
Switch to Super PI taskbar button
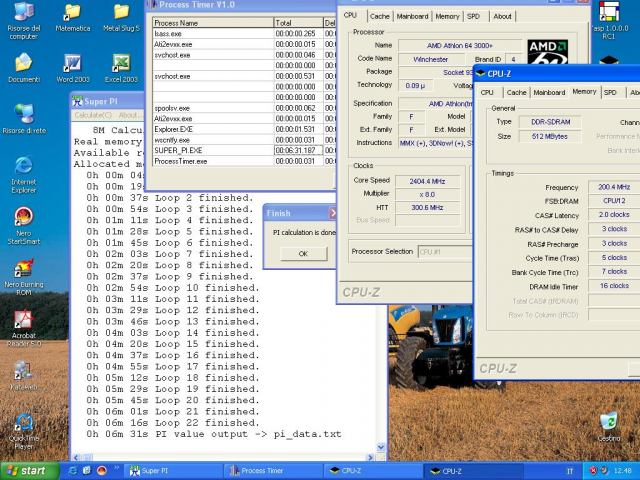coord(173,471)
